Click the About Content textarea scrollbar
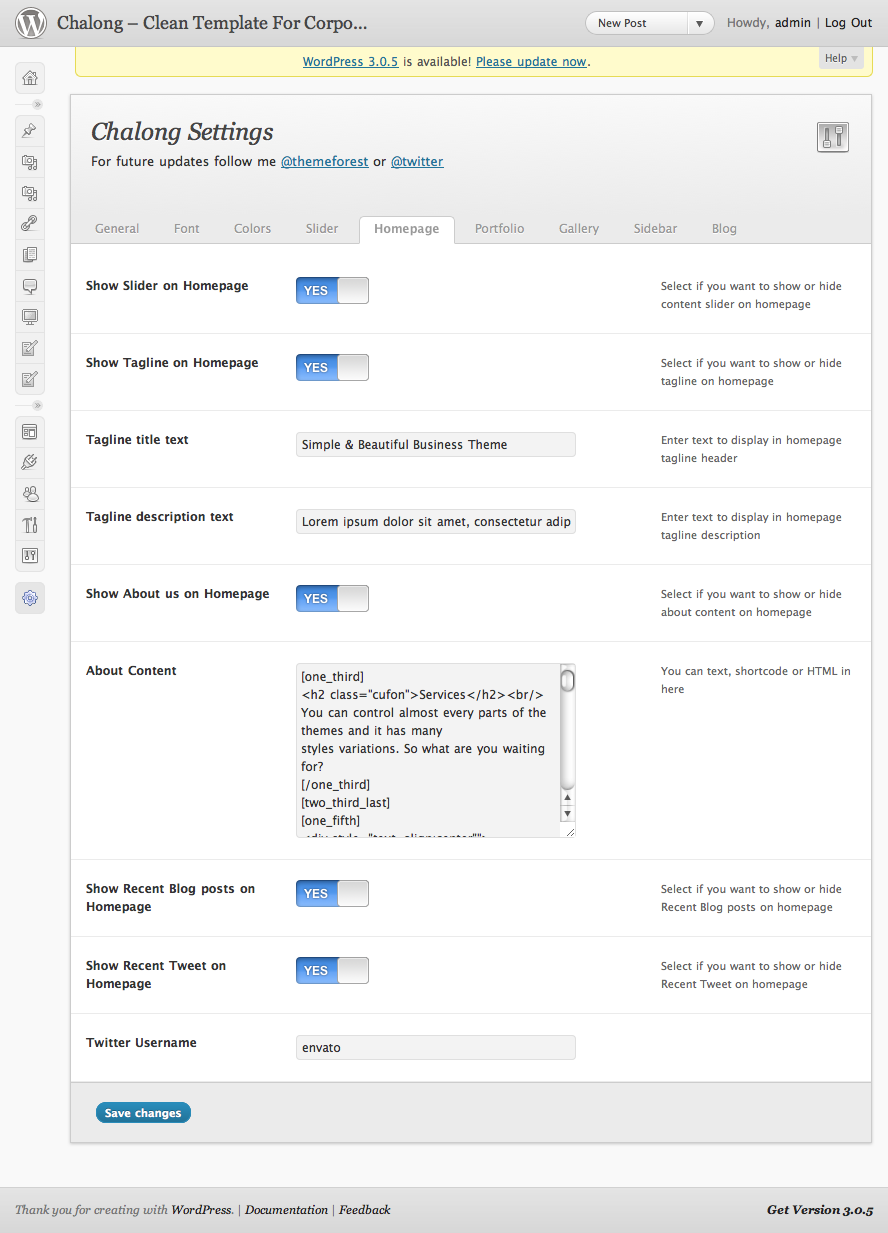The image size is (888, 1233). tap(567, 740)
